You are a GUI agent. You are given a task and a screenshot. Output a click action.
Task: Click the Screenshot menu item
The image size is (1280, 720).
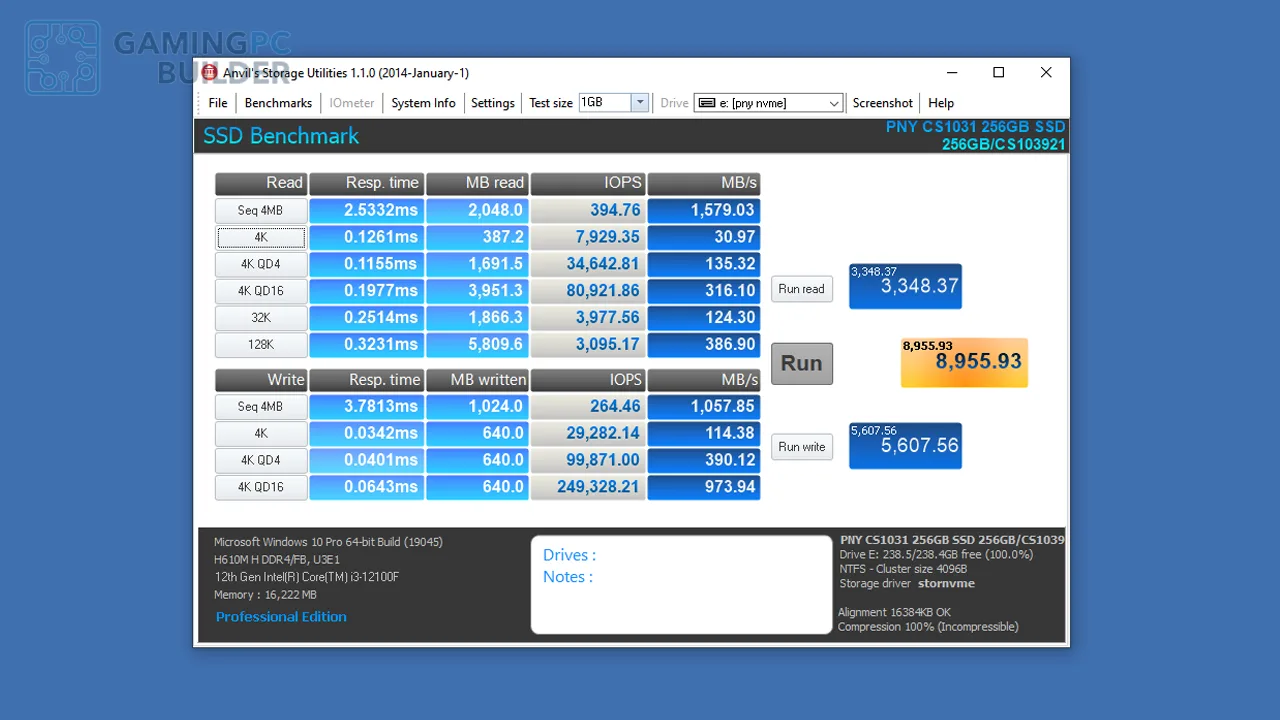tap(882, 103)
